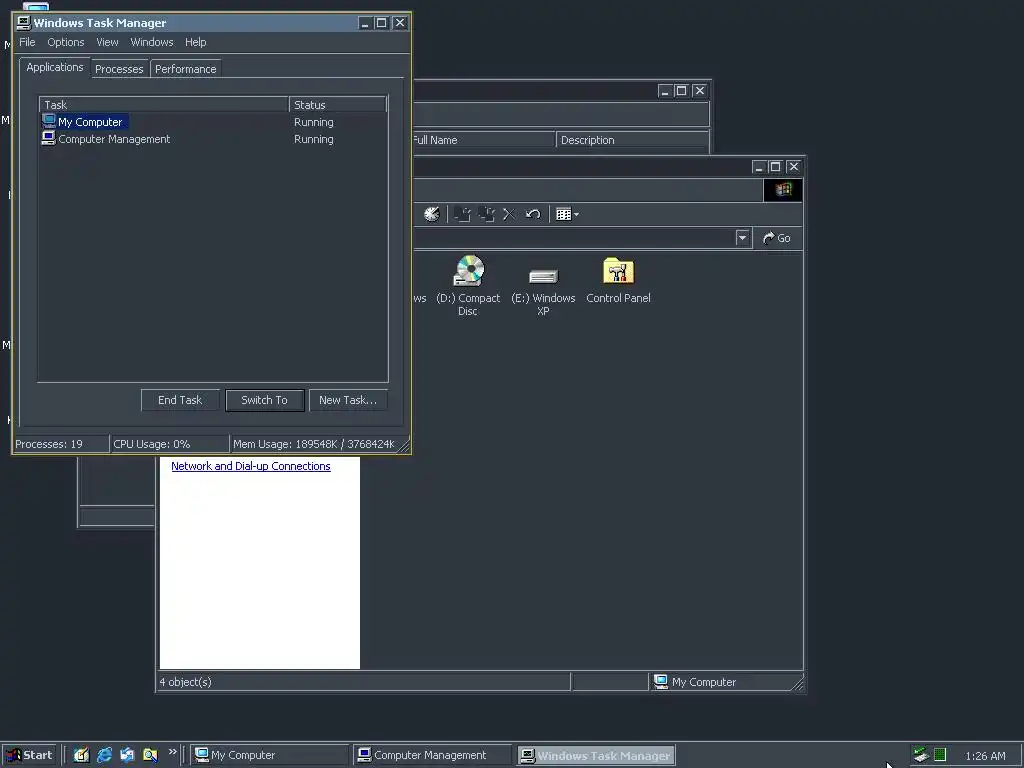The height and width of the screenshot is (768, 1024).
Task: Switch to My Computer taskbar button
Action: (x=270, y=755)
